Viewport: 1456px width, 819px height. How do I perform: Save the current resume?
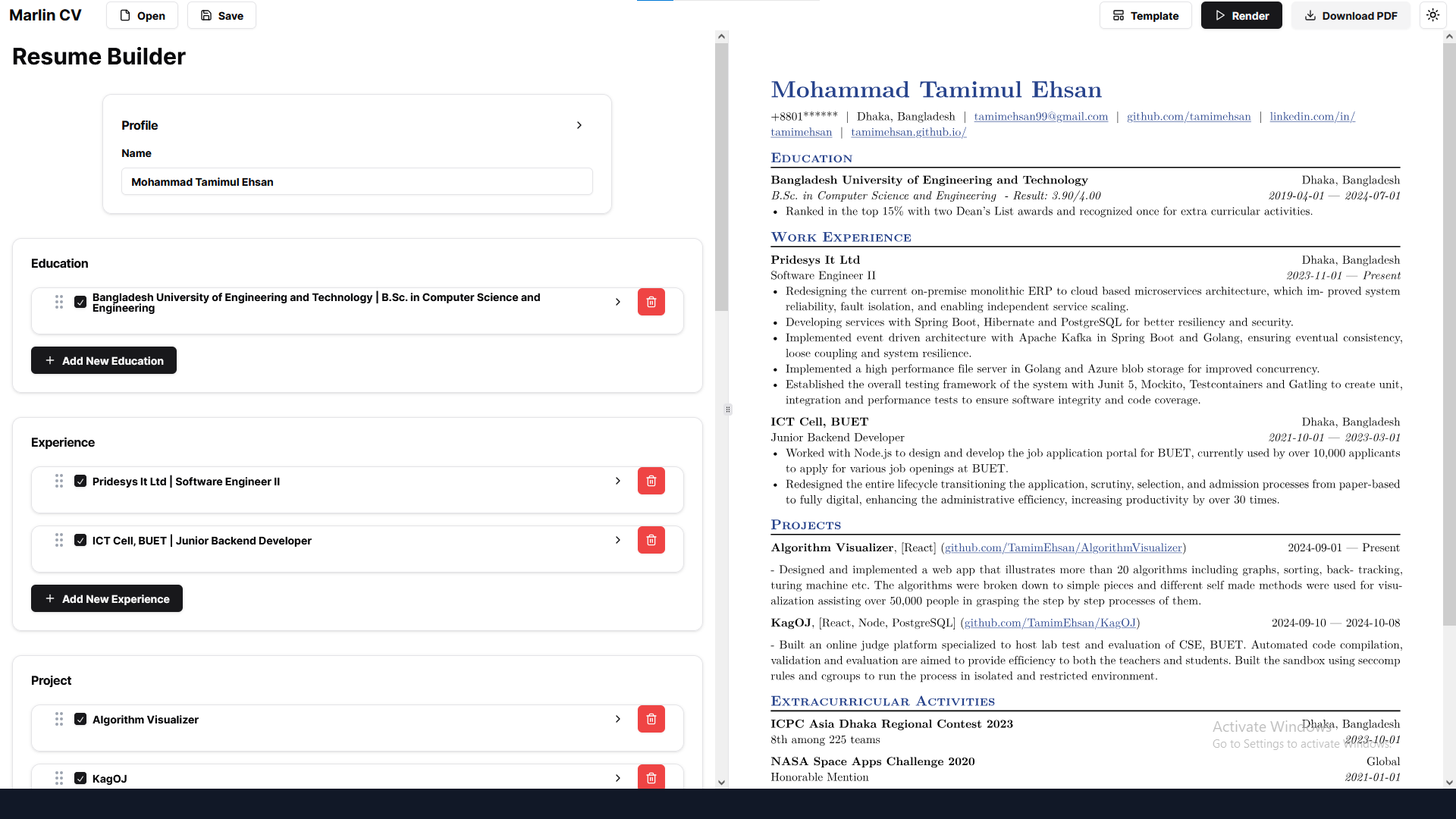point(221,15)
